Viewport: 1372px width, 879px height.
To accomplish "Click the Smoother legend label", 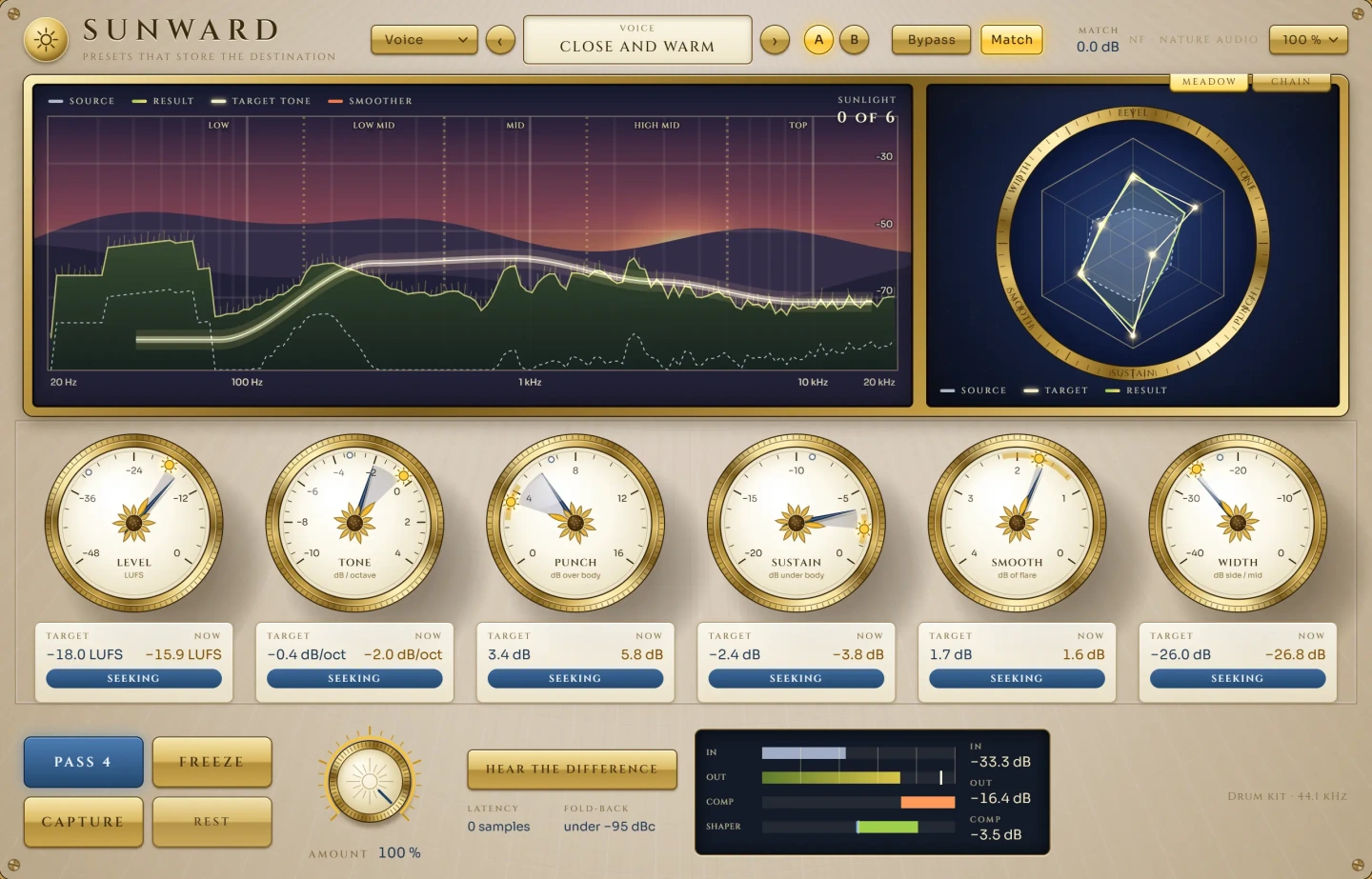I will (x=380, y=101).
